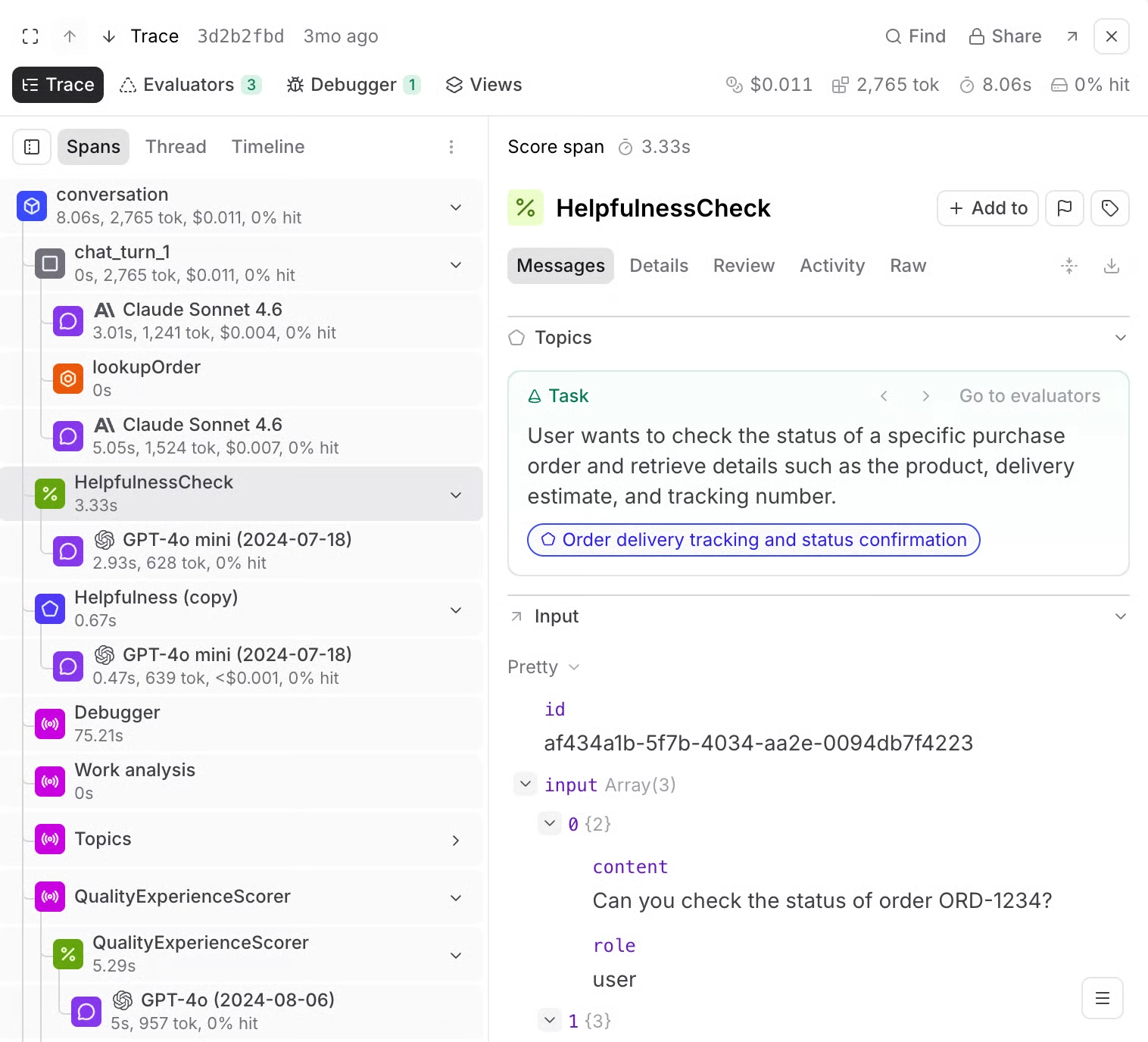The height and width of the screenshot is (1042, 1148).
Task: Open the Pretty format dropdown
Action: point(544,667)
